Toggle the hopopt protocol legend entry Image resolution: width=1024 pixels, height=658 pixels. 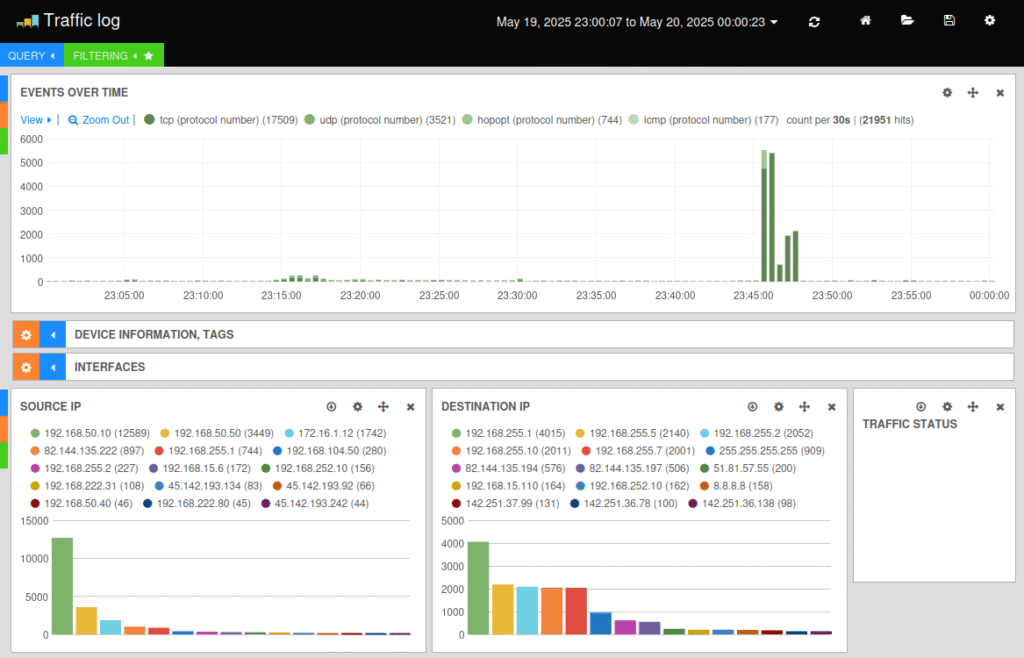click(542, 120)
